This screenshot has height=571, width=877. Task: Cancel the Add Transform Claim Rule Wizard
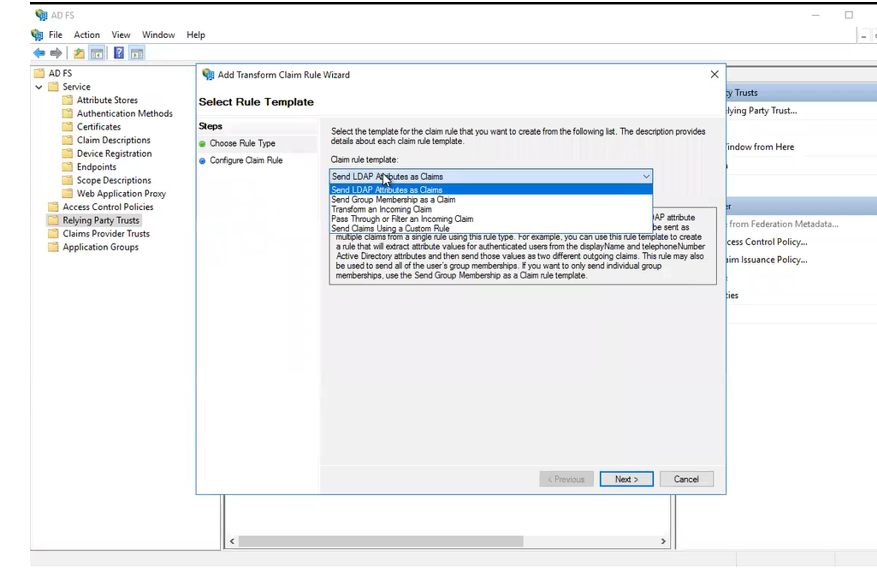click(686, 479)
